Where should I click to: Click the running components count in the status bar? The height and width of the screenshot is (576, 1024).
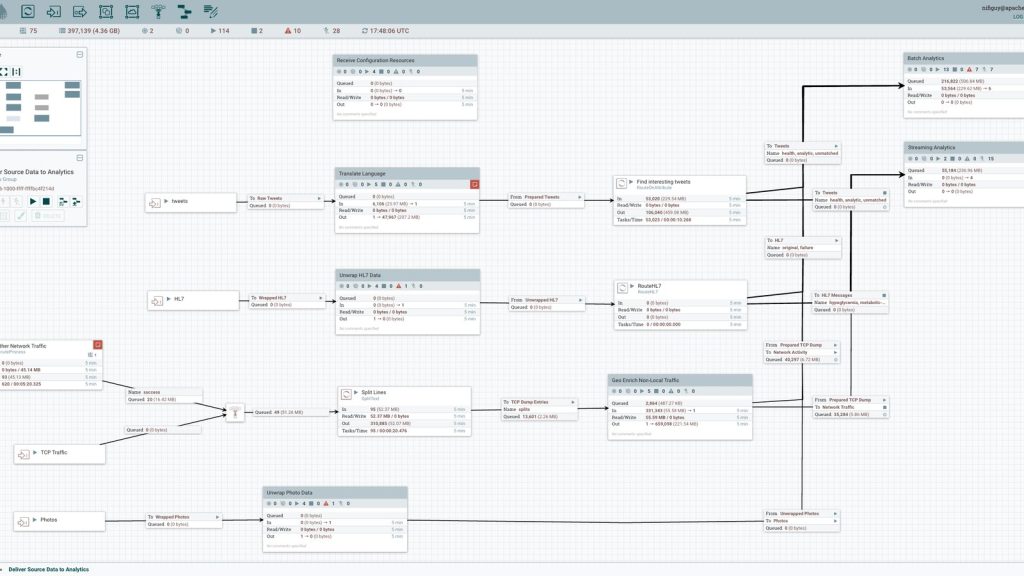pos(220,31)
